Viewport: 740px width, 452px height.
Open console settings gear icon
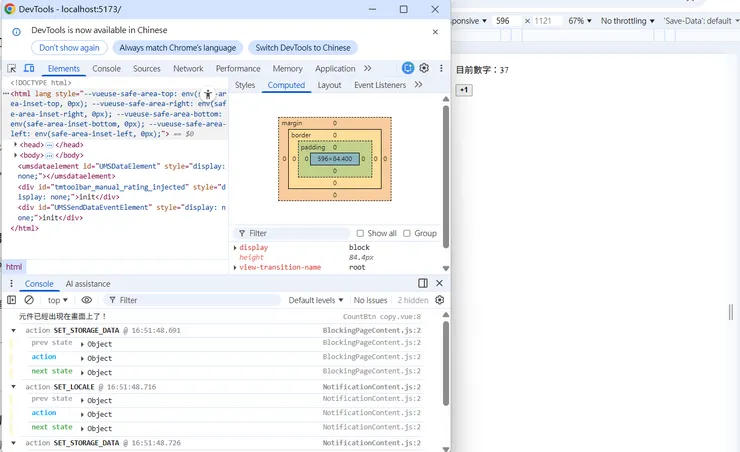[x=439, y=300]
